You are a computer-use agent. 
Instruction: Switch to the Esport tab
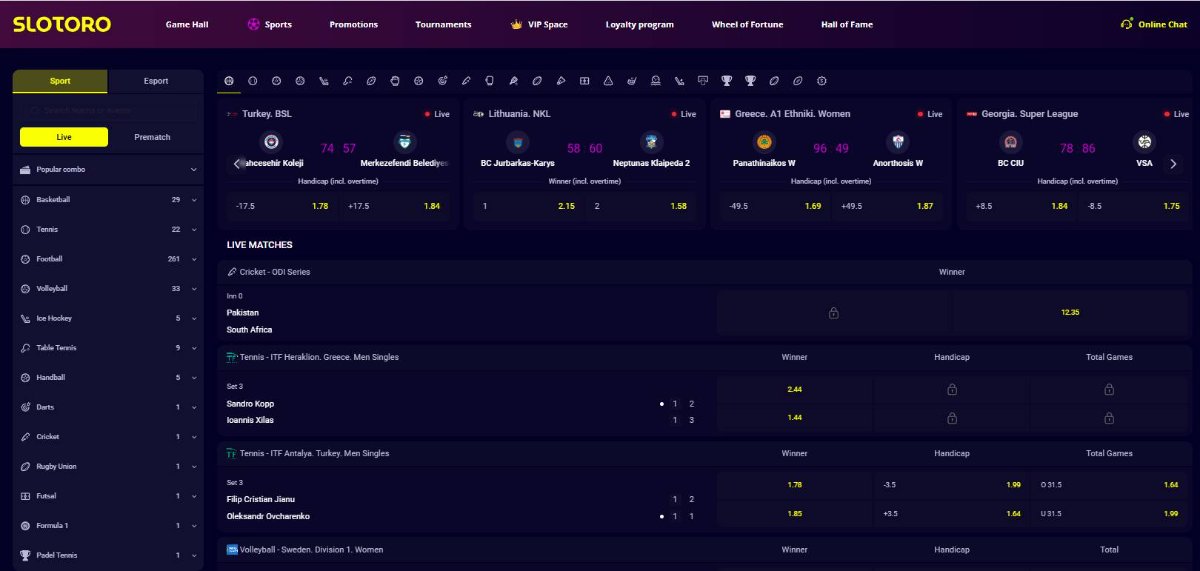[156, 81]
